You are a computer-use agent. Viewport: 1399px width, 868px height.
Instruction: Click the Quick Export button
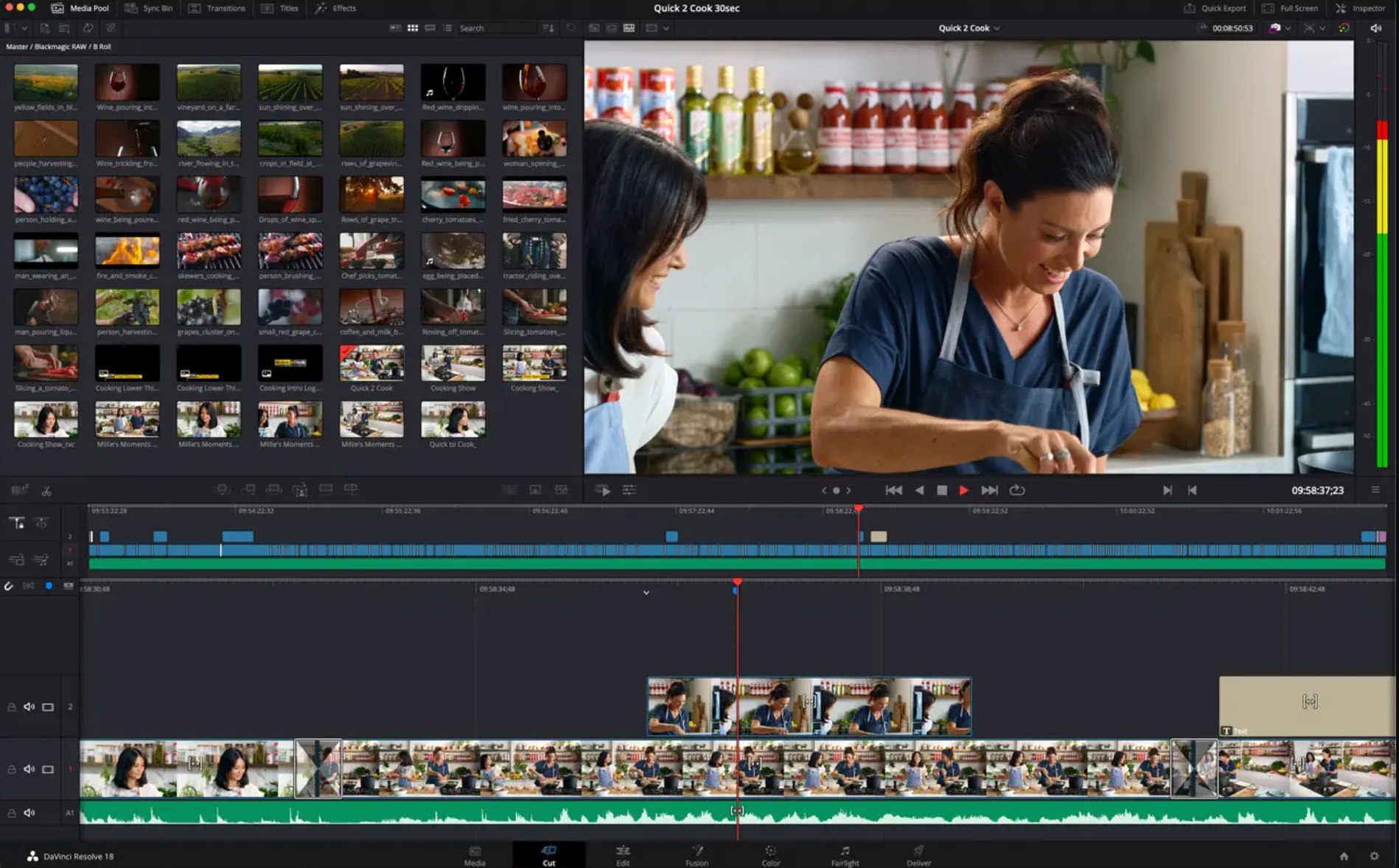click(x=1215, y=8)
